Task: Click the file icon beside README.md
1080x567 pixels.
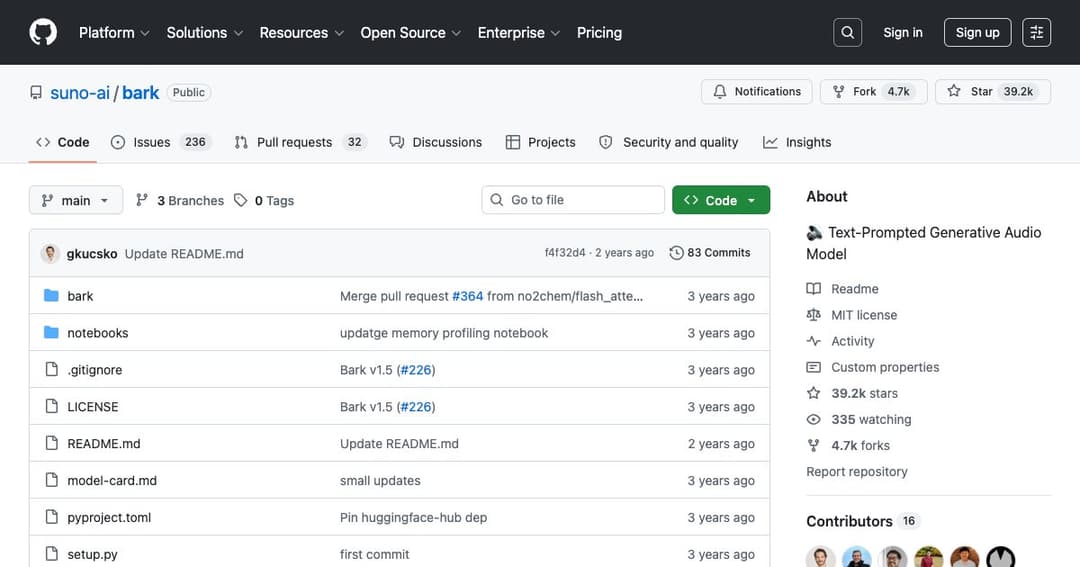Action: point(52,443)
